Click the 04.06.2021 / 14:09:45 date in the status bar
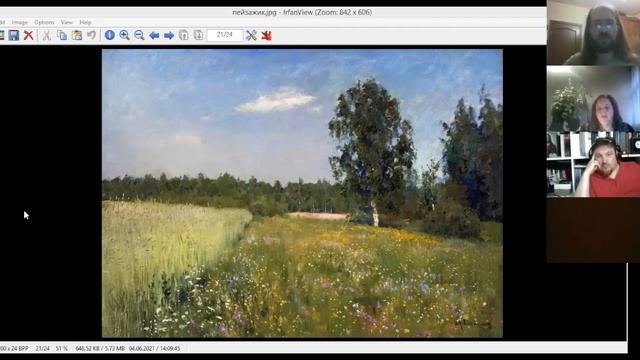The height and width of the screenshot is (360, 640). pyautogui.click(x=154, y=349)
